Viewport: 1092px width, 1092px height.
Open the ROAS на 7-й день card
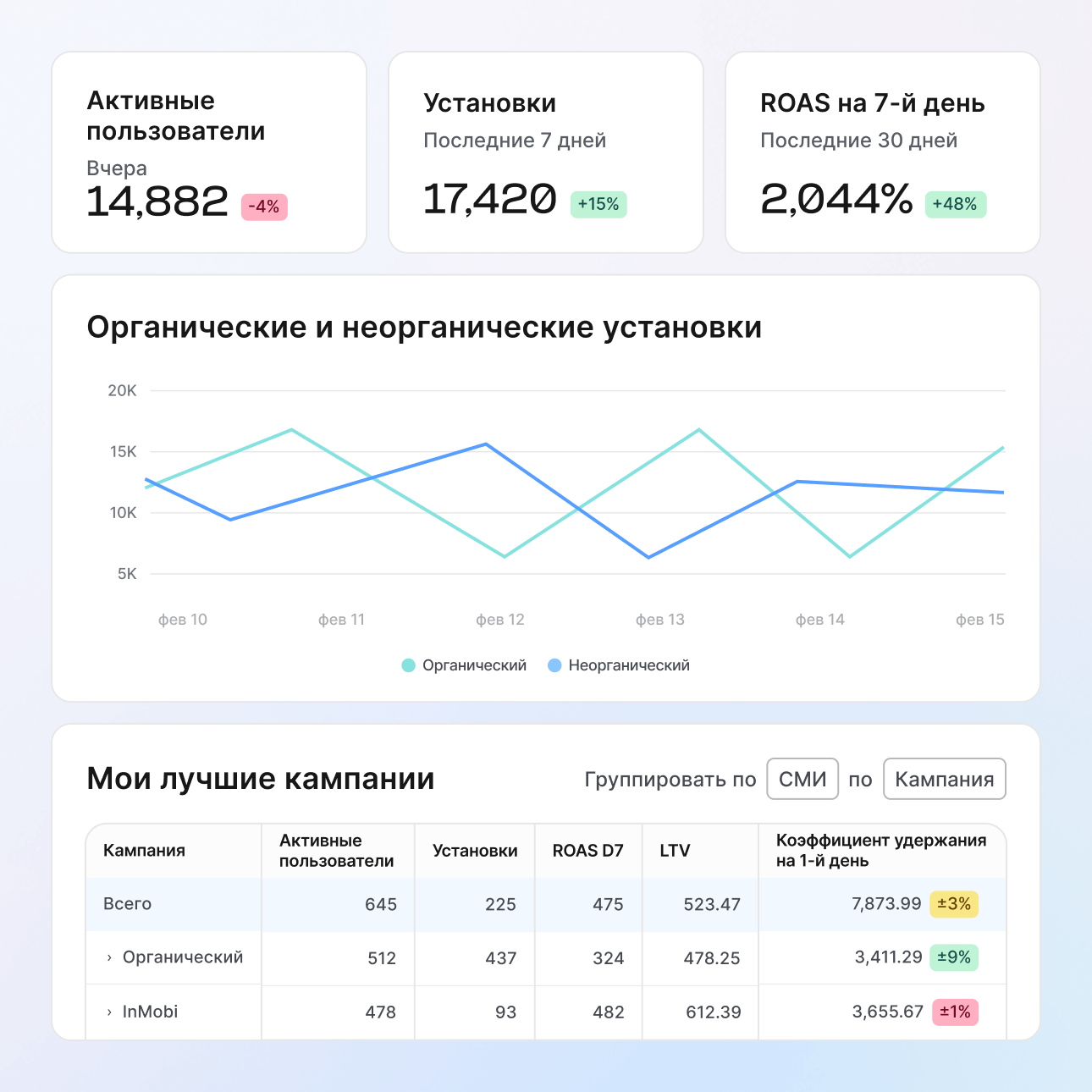(x=883, y=152)
